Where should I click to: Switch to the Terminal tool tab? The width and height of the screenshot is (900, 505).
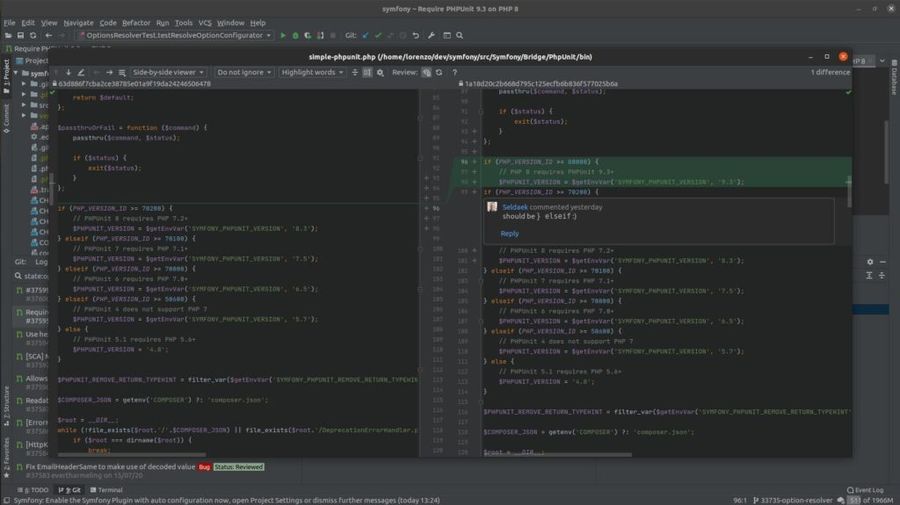pyautogui.click(x=106, y=490)
